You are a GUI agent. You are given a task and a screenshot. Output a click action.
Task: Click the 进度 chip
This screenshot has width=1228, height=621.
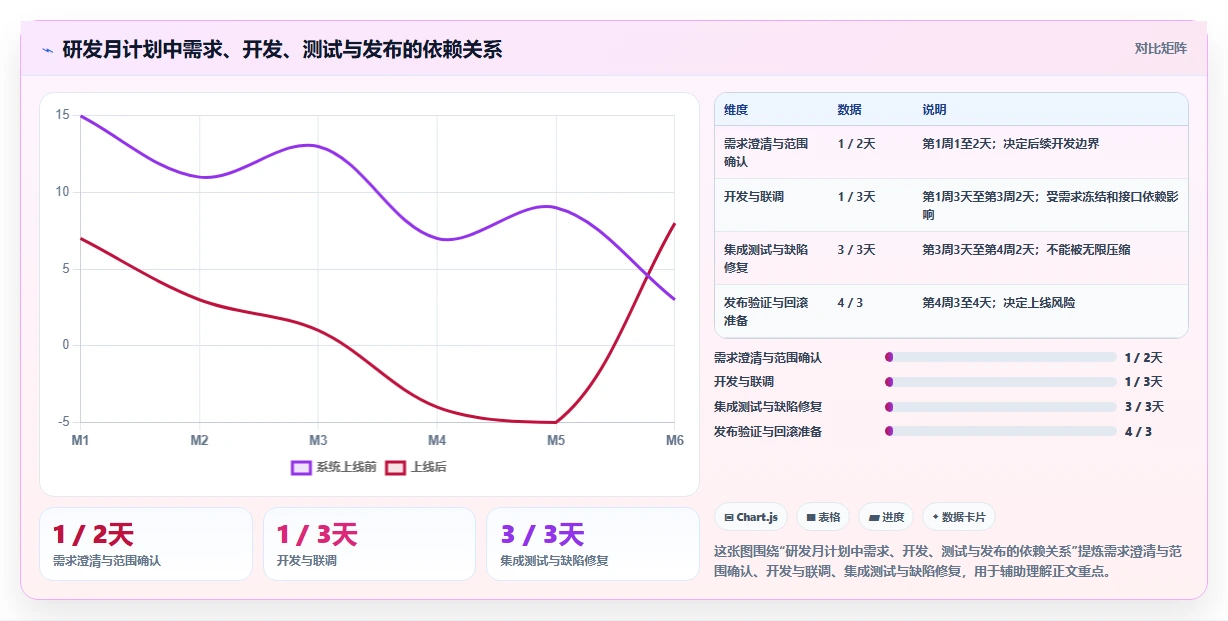(886, 517)
